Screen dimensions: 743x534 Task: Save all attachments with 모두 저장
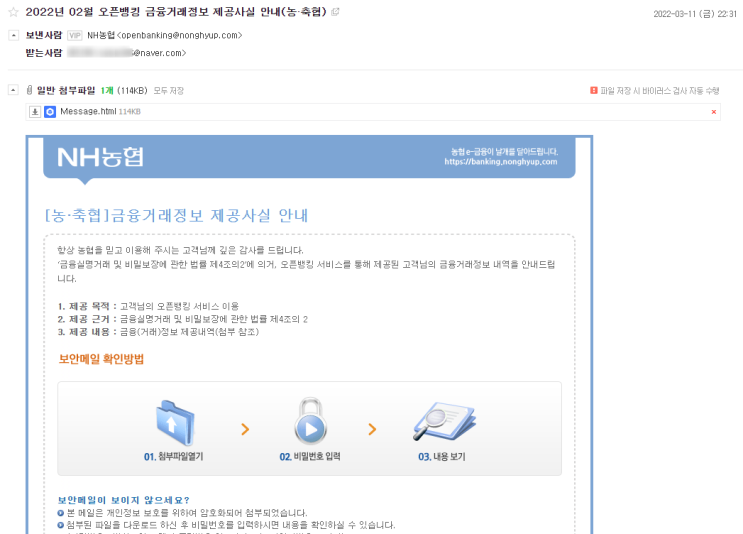169,91
